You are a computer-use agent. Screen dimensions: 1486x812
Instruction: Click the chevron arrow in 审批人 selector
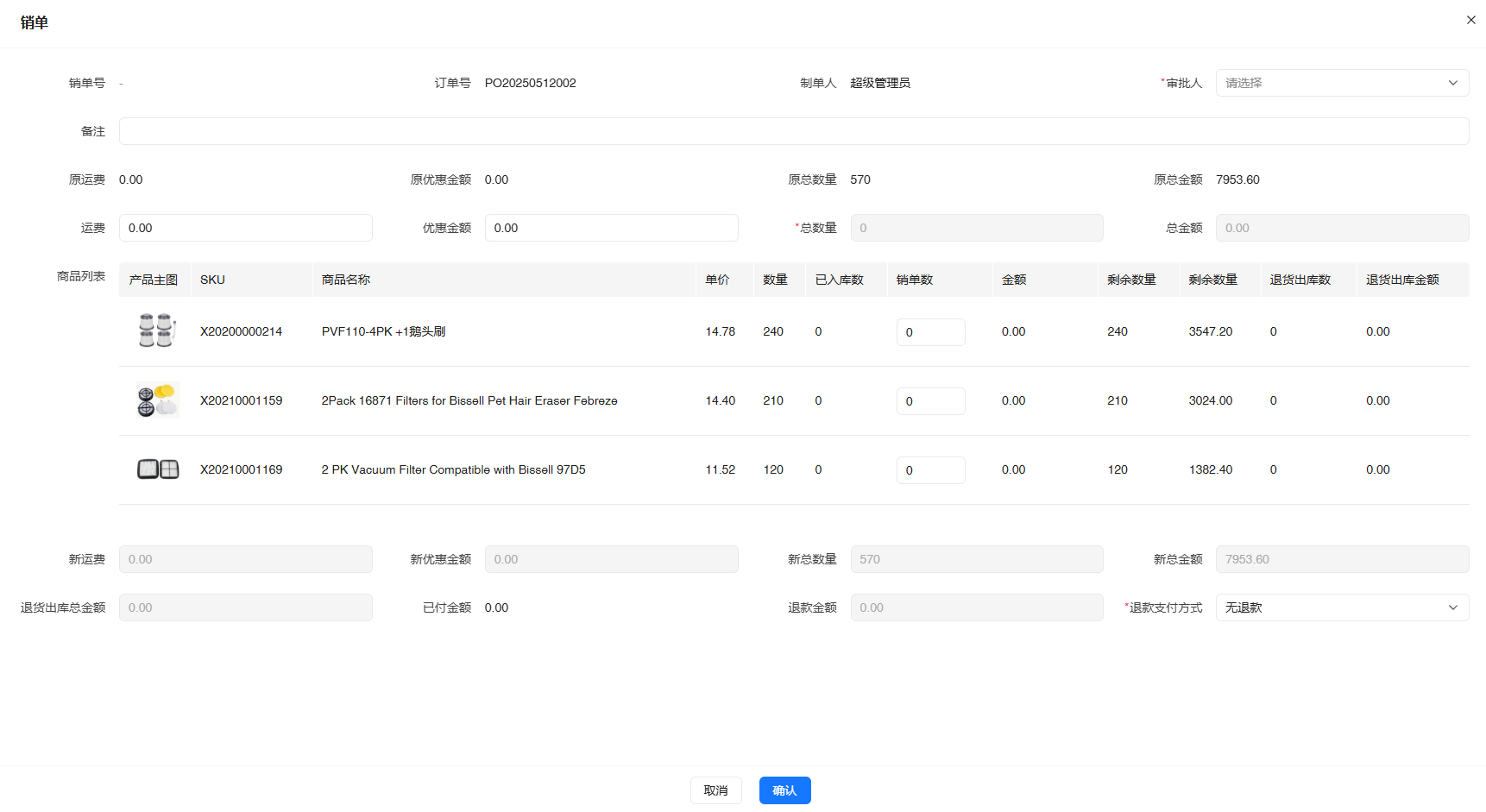1452,83
